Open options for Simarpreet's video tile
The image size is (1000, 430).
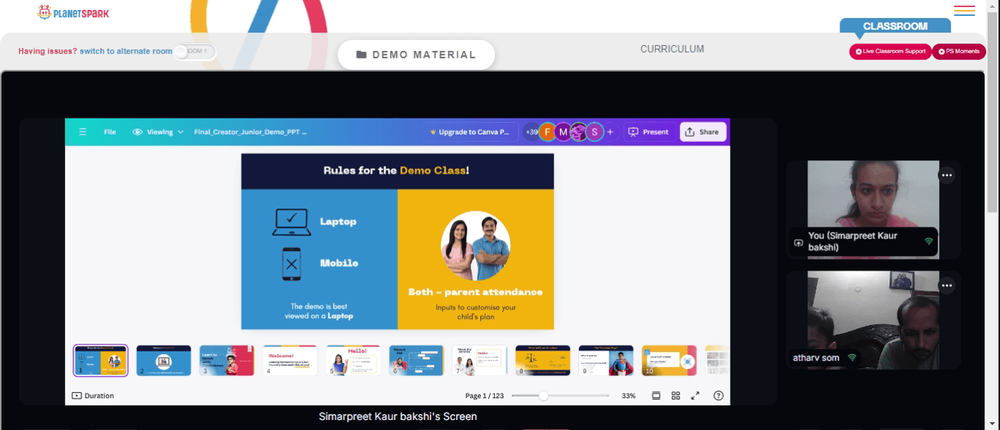click(946, 175)
